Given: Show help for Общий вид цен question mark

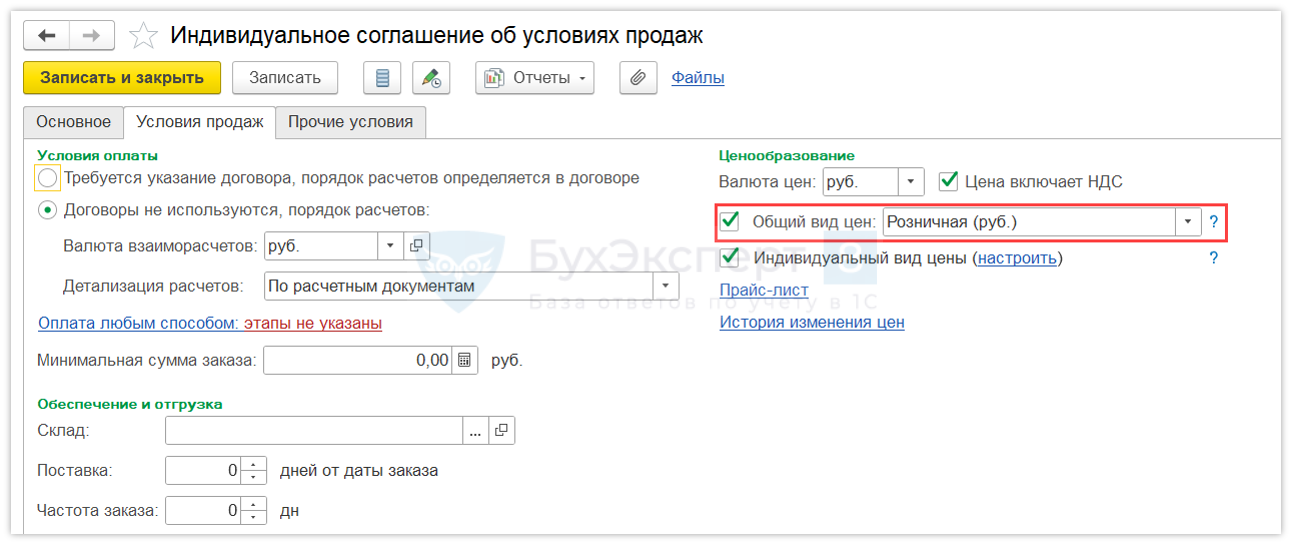Looking at the screenshot, I should [1213, 222].
